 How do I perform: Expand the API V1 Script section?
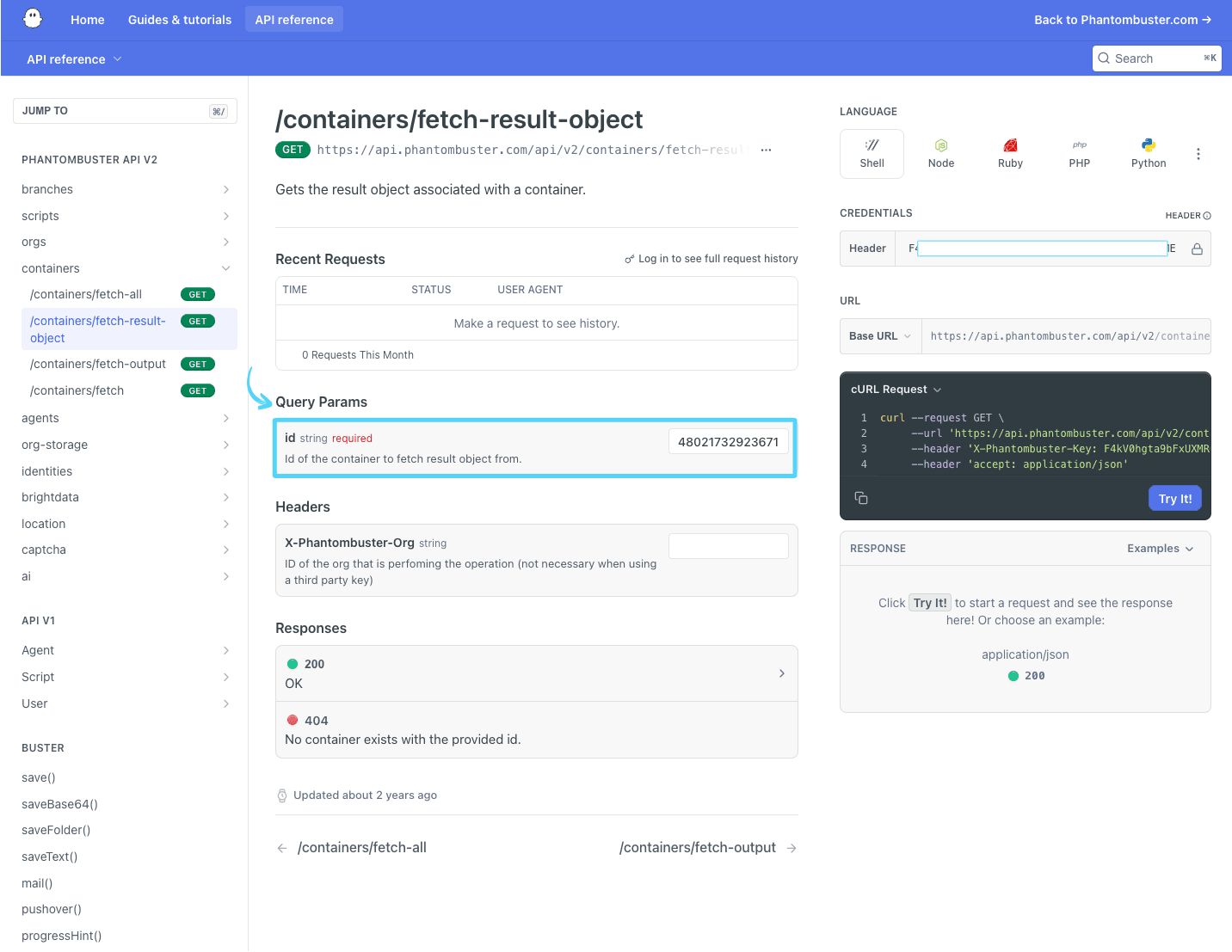[226, 677]
